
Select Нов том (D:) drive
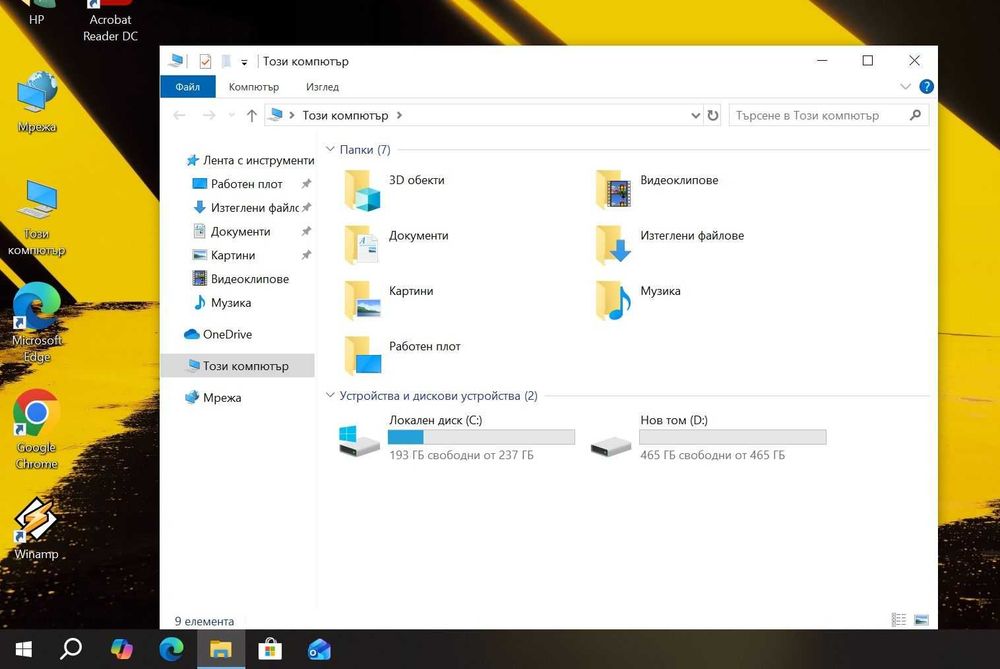coord(708,437)
